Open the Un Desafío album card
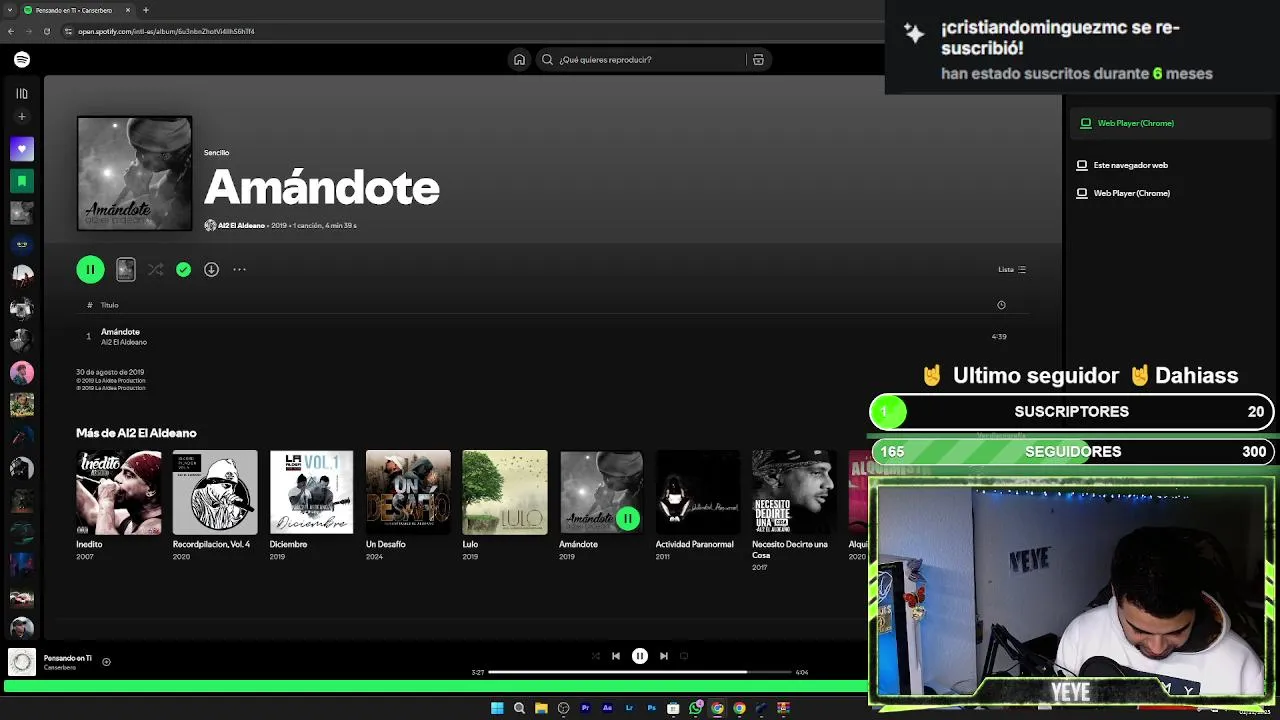This screenshot has width=1280, height=720. (408, 505)
